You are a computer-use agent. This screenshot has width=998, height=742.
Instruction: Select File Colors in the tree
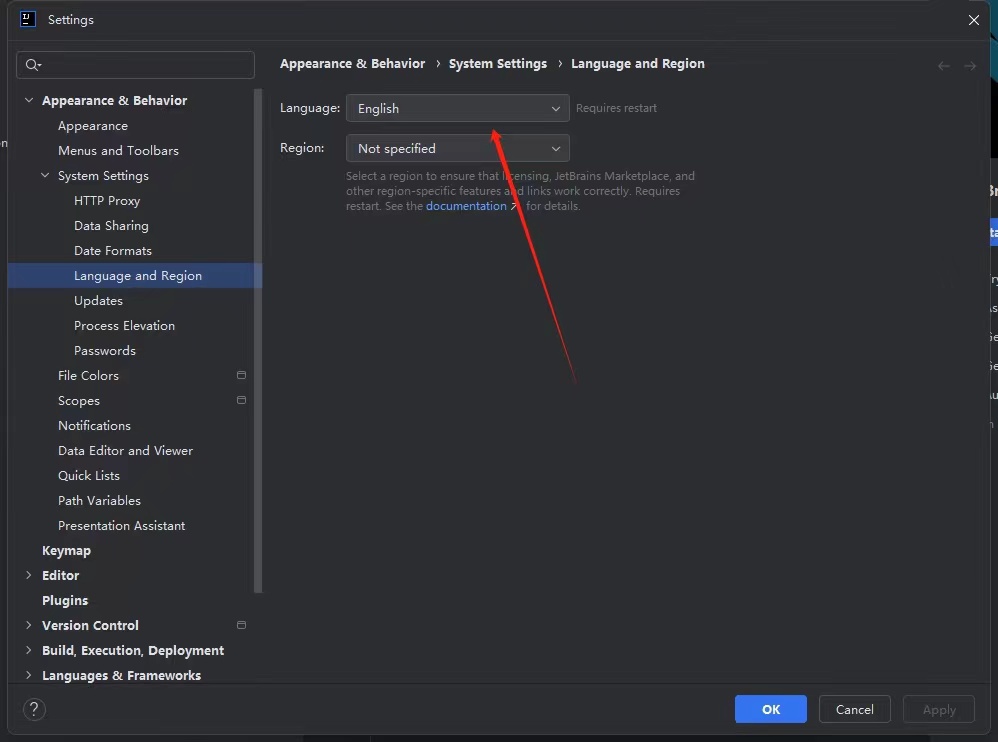click(x=88, y=375)
